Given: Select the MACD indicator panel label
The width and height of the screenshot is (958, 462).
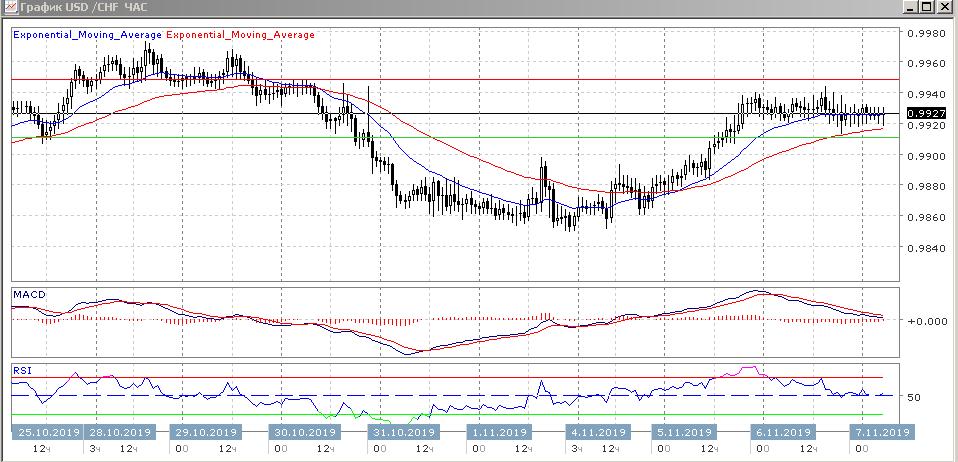Looking at the screenshot, I should 29,295.
